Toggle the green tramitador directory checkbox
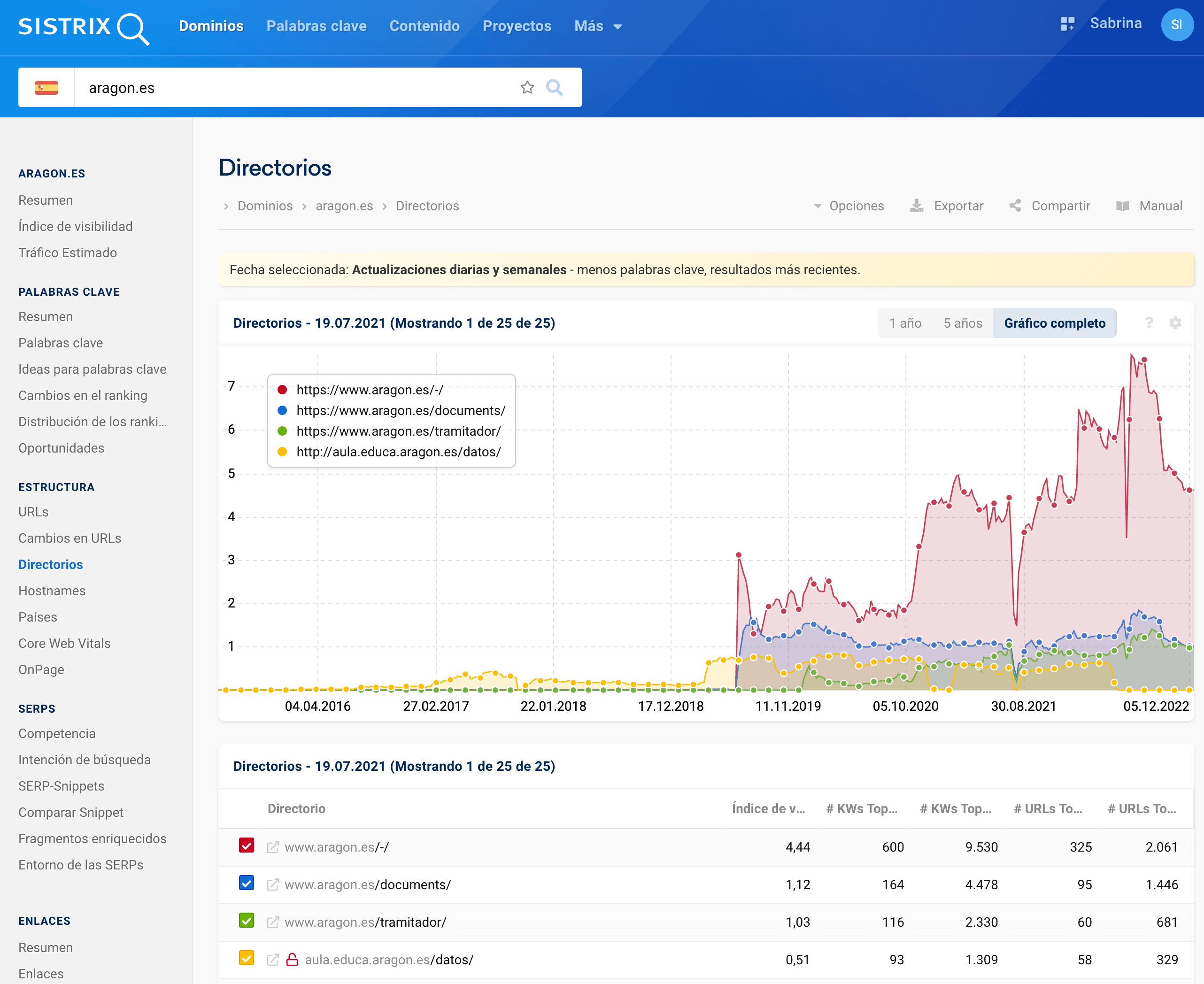1204x984 pixels. pyautogui.click(x=246, y=921)
